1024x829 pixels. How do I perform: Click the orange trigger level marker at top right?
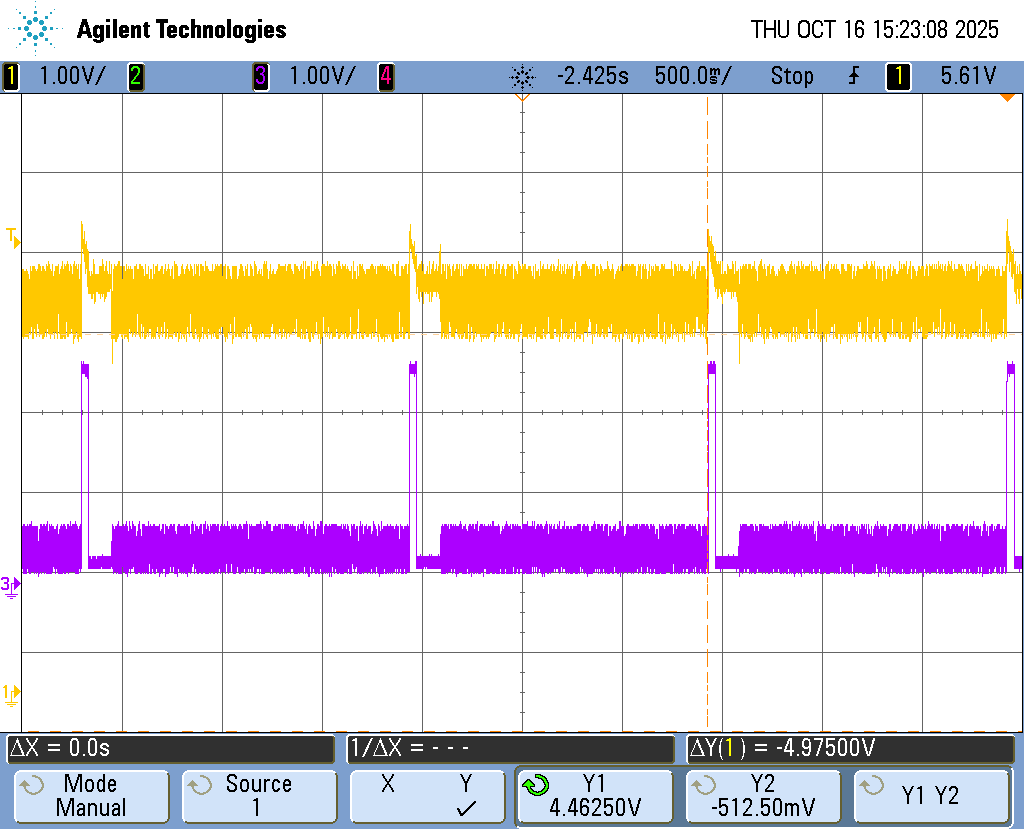pyautogui.click(x=1007, y=98)
